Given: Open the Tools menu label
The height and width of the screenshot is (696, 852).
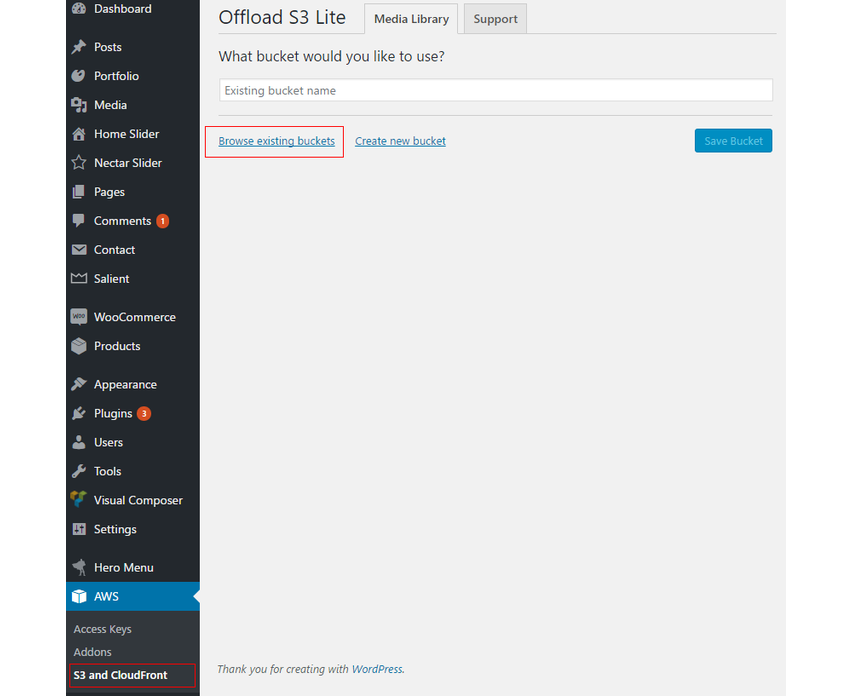Looking at the screenshot, I should [108, 472].
